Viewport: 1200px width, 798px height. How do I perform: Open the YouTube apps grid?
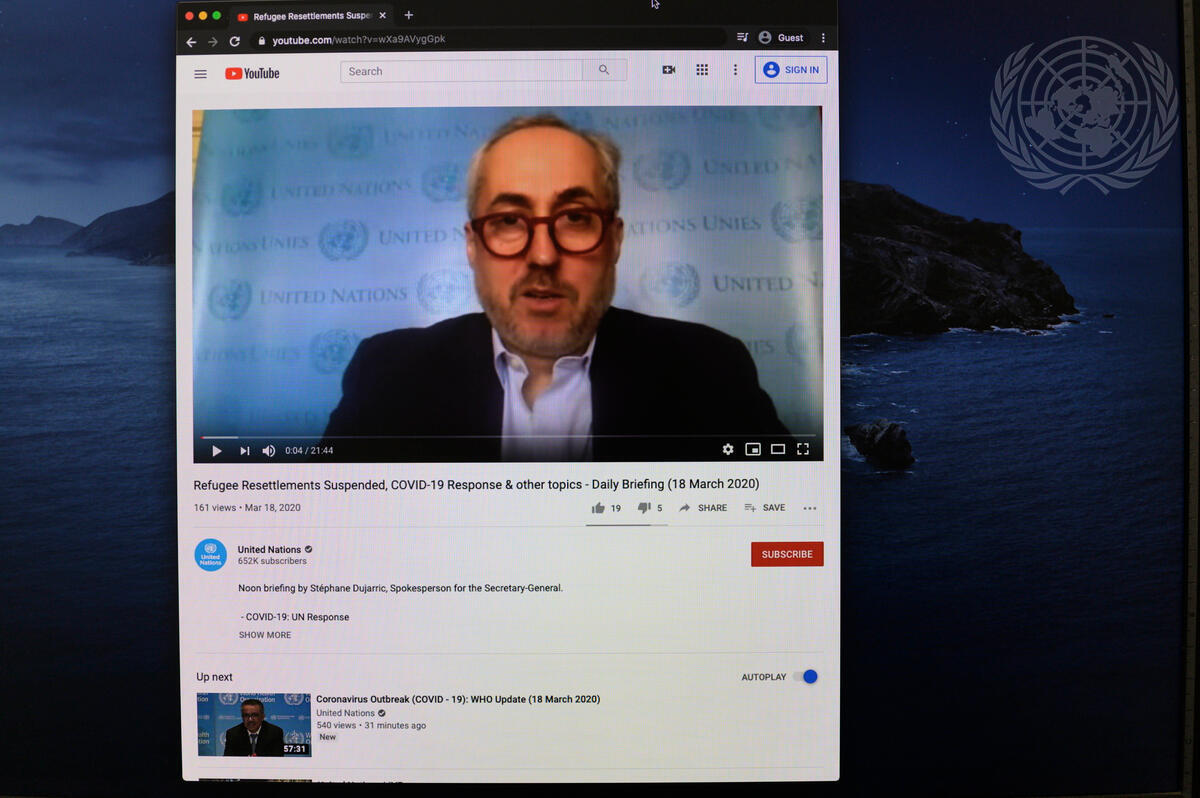pos(702,70)
